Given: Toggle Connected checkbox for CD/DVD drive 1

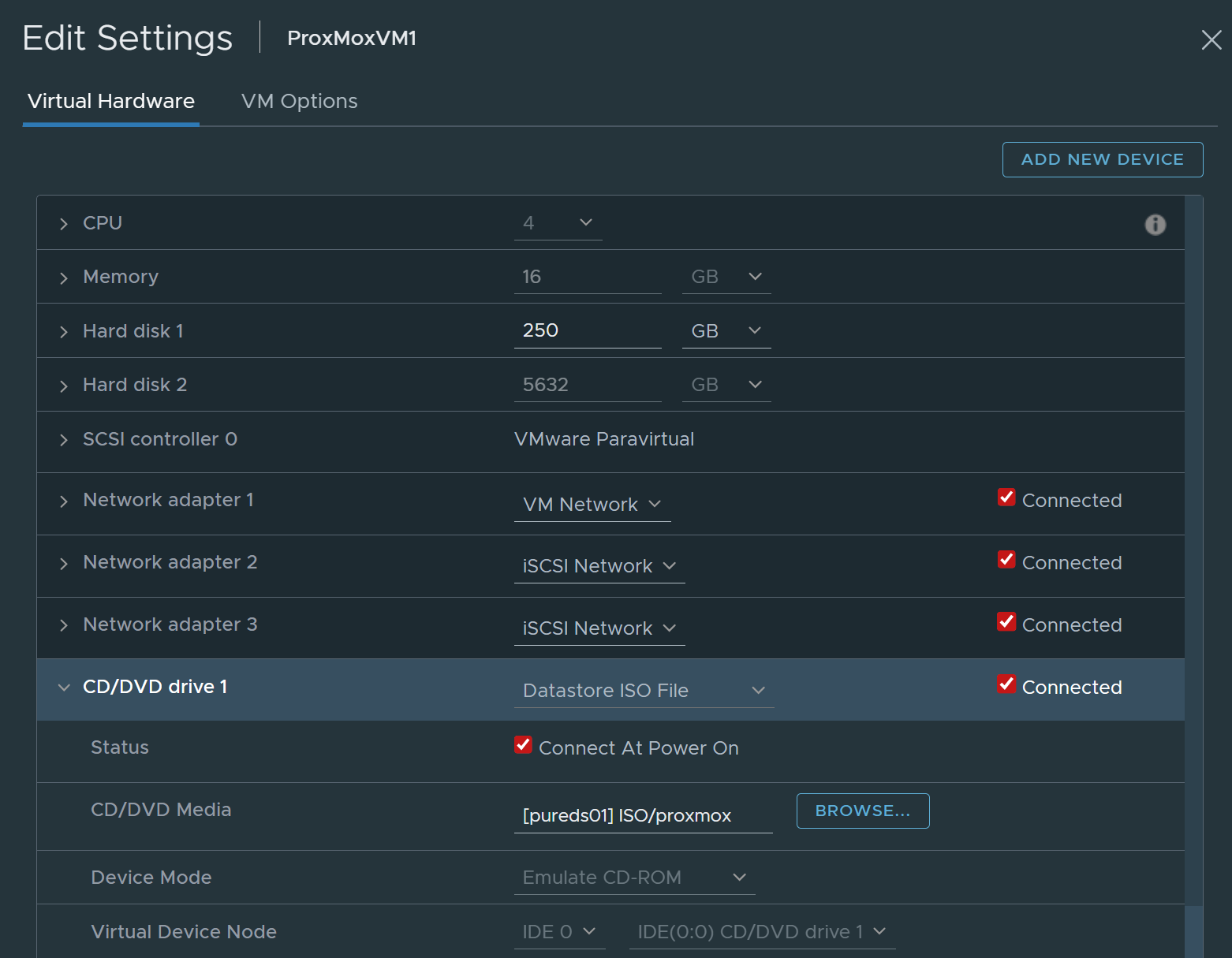Looking at the screenshot, I should (x=1006, y=684).
